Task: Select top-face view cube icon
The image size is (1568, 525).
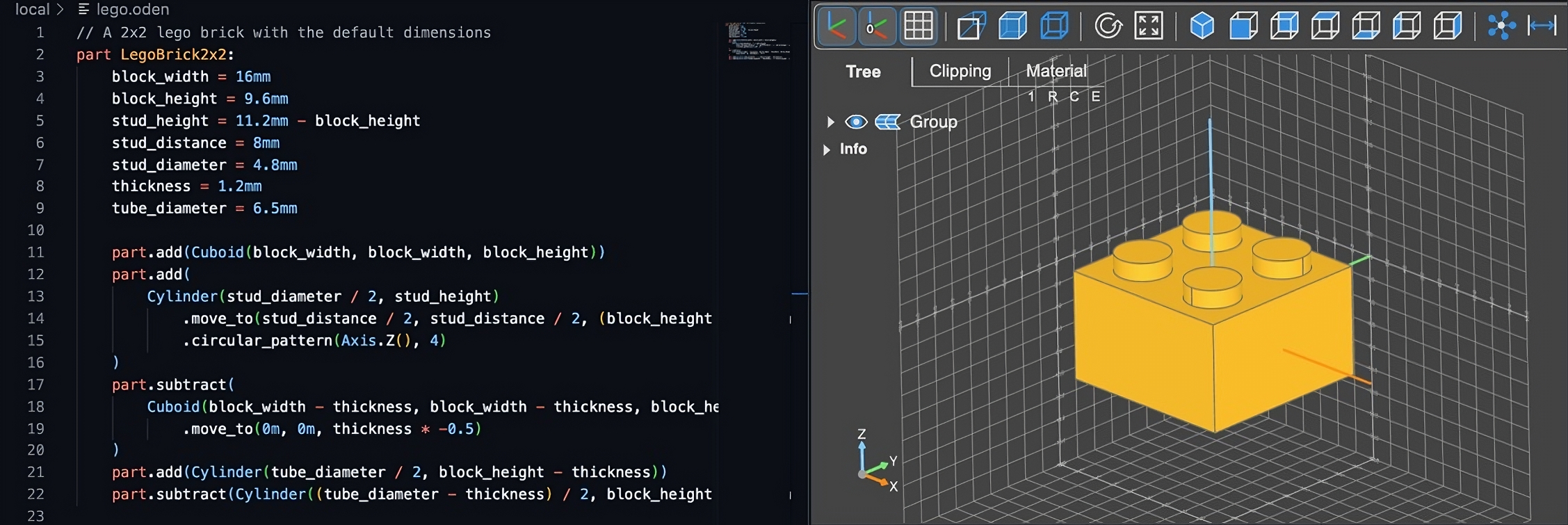Action: pyautogui.click(x=1325, y=26)
